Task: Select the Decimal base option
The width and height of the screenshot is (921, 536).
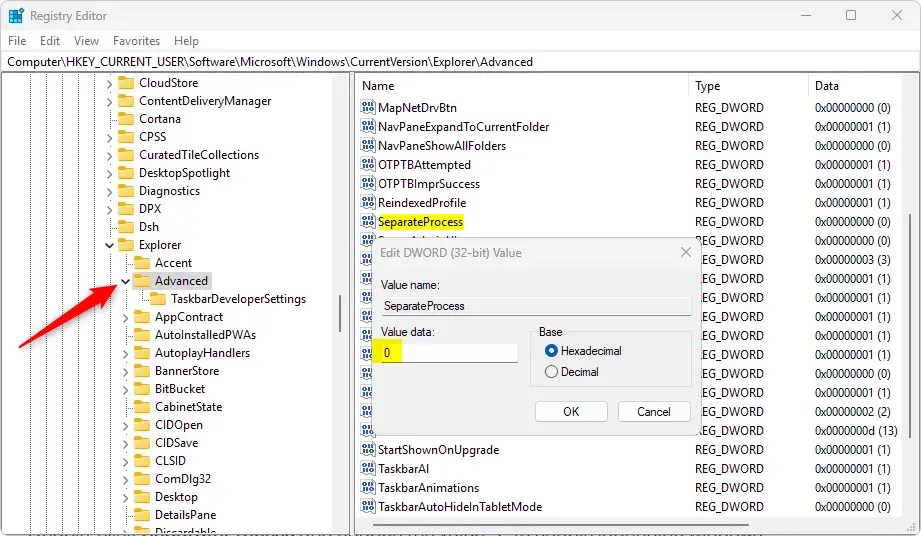Action: [551, 372]
